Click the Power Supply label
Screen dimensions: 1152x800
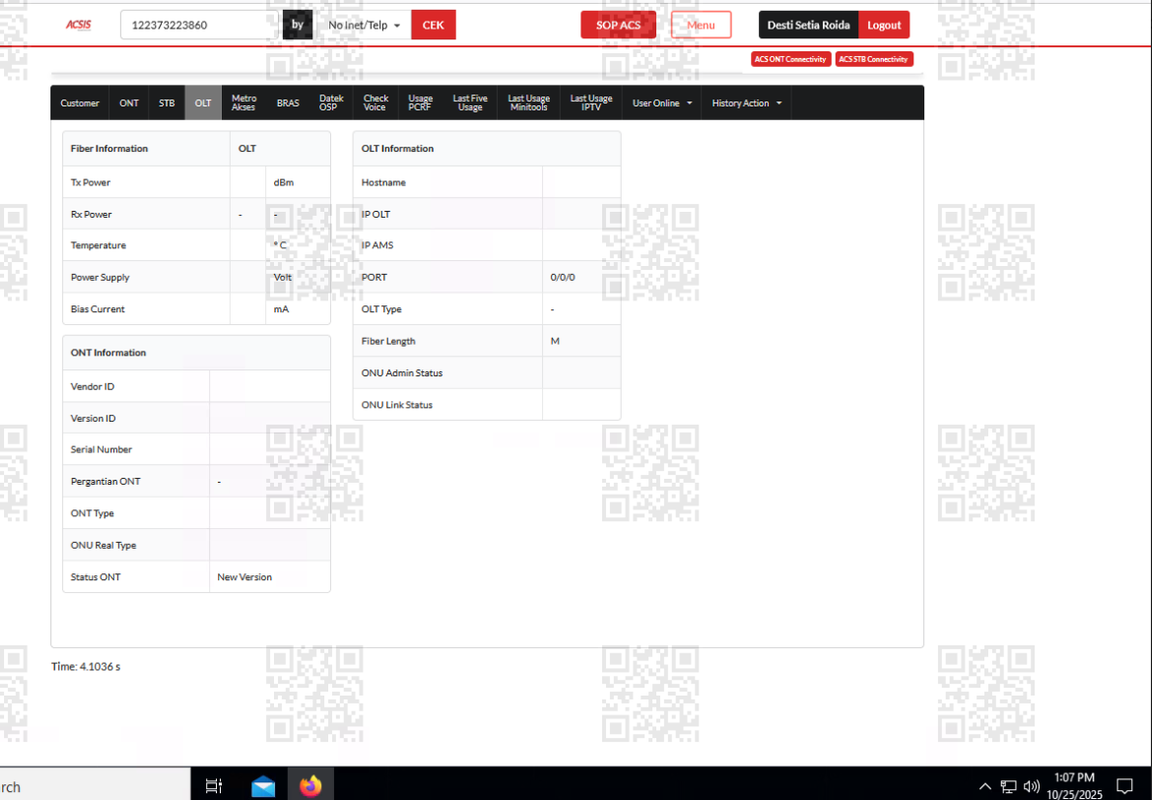pos(100,277)
